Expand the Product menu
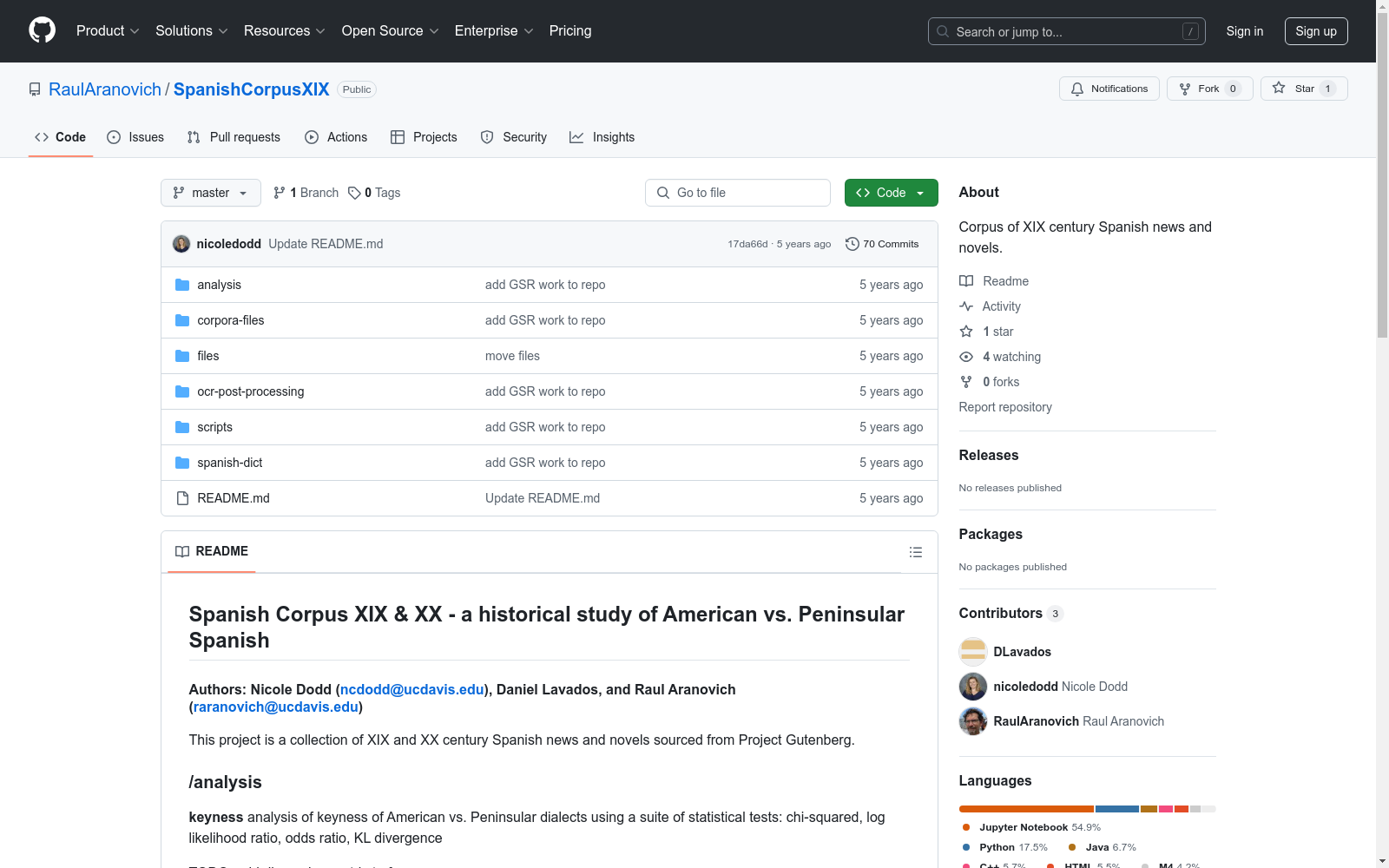 click(x=108, y=30)
